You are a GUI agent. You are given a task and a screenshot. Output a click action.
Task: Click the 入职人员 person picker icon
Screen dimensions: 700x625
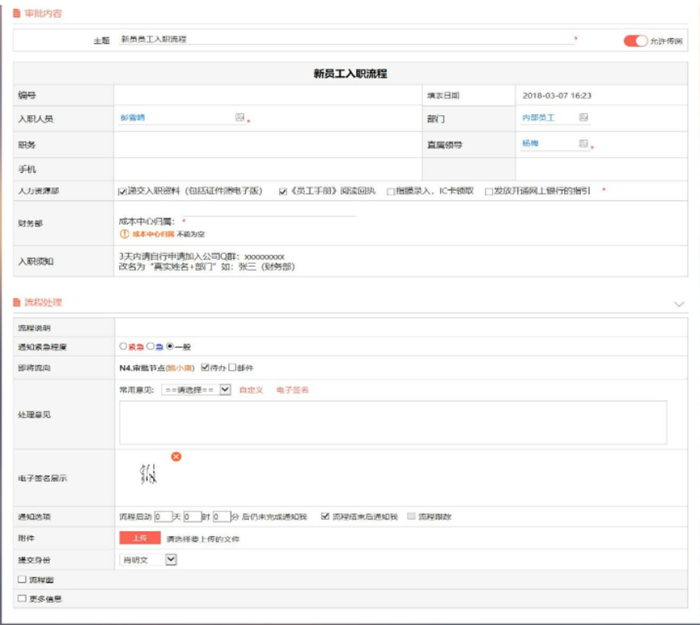(240, 118)
